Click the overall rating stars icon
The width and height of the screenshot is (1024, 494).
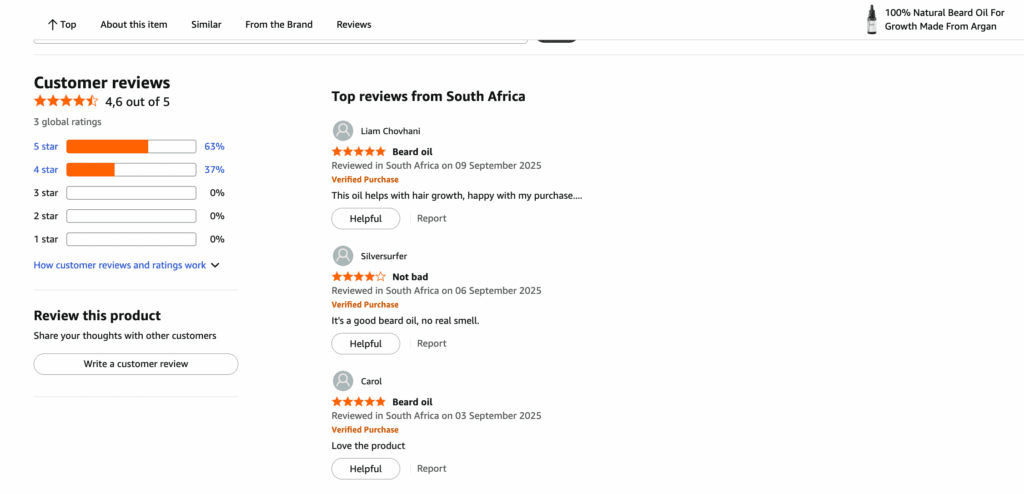click(66, 101)
